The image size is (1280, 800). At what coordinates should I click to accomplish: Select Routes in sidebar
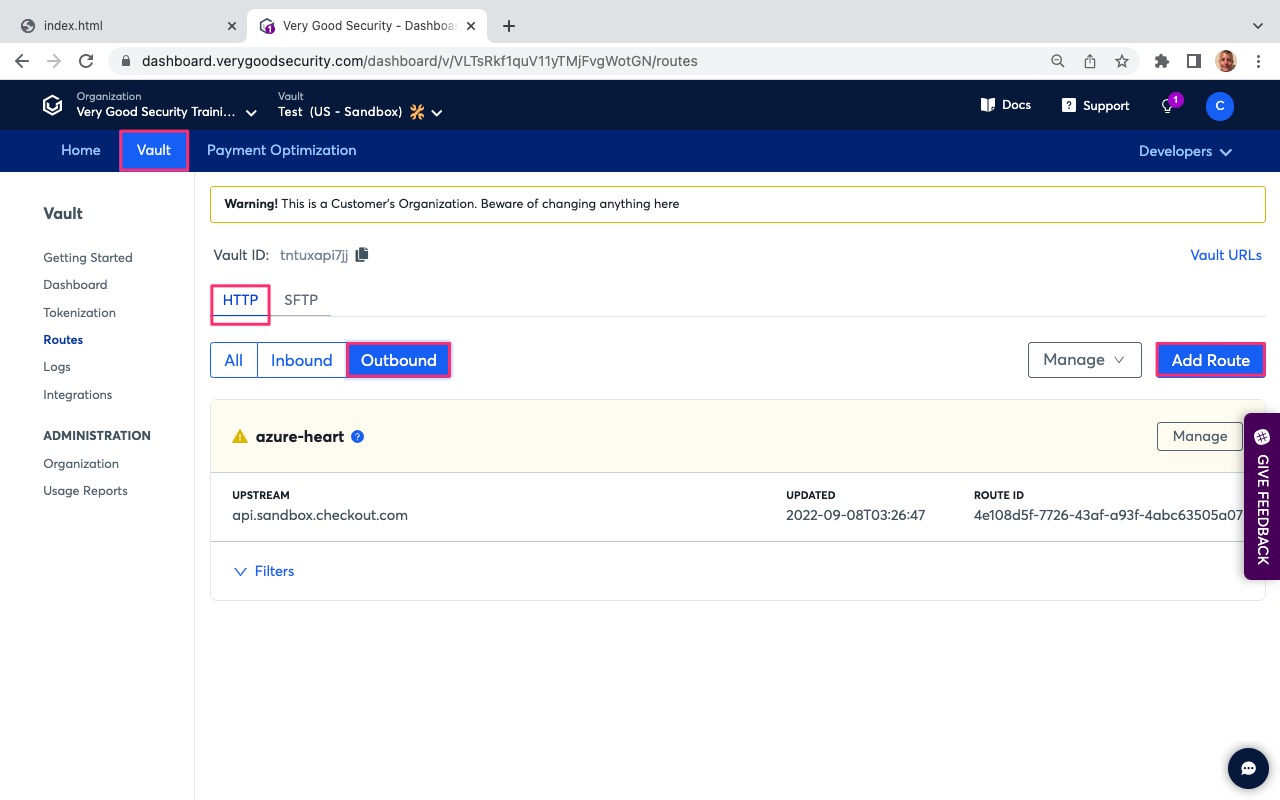[63, 340]
